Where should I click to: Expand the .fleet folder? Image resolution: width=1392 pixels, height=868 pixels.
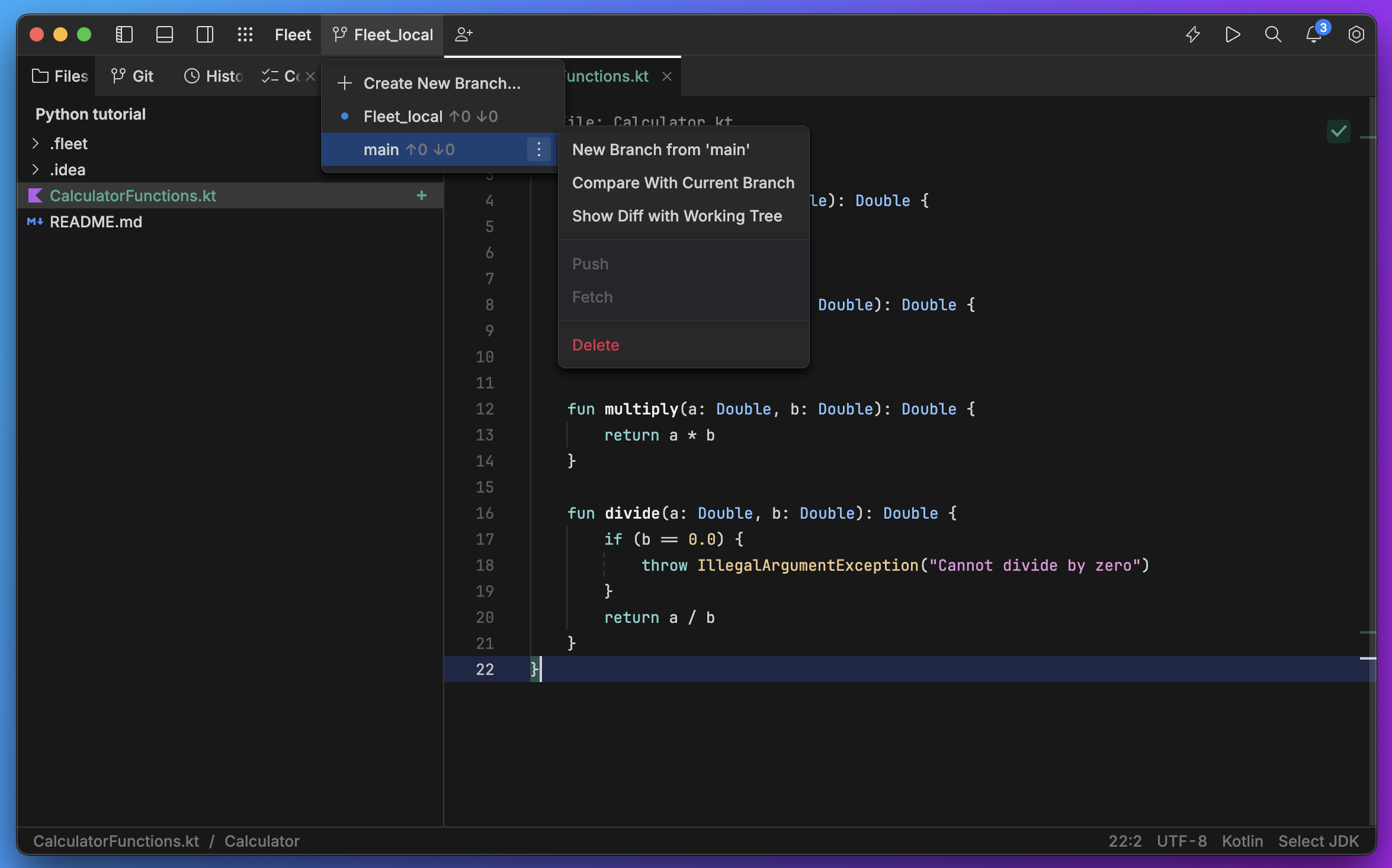coord(36,144)
